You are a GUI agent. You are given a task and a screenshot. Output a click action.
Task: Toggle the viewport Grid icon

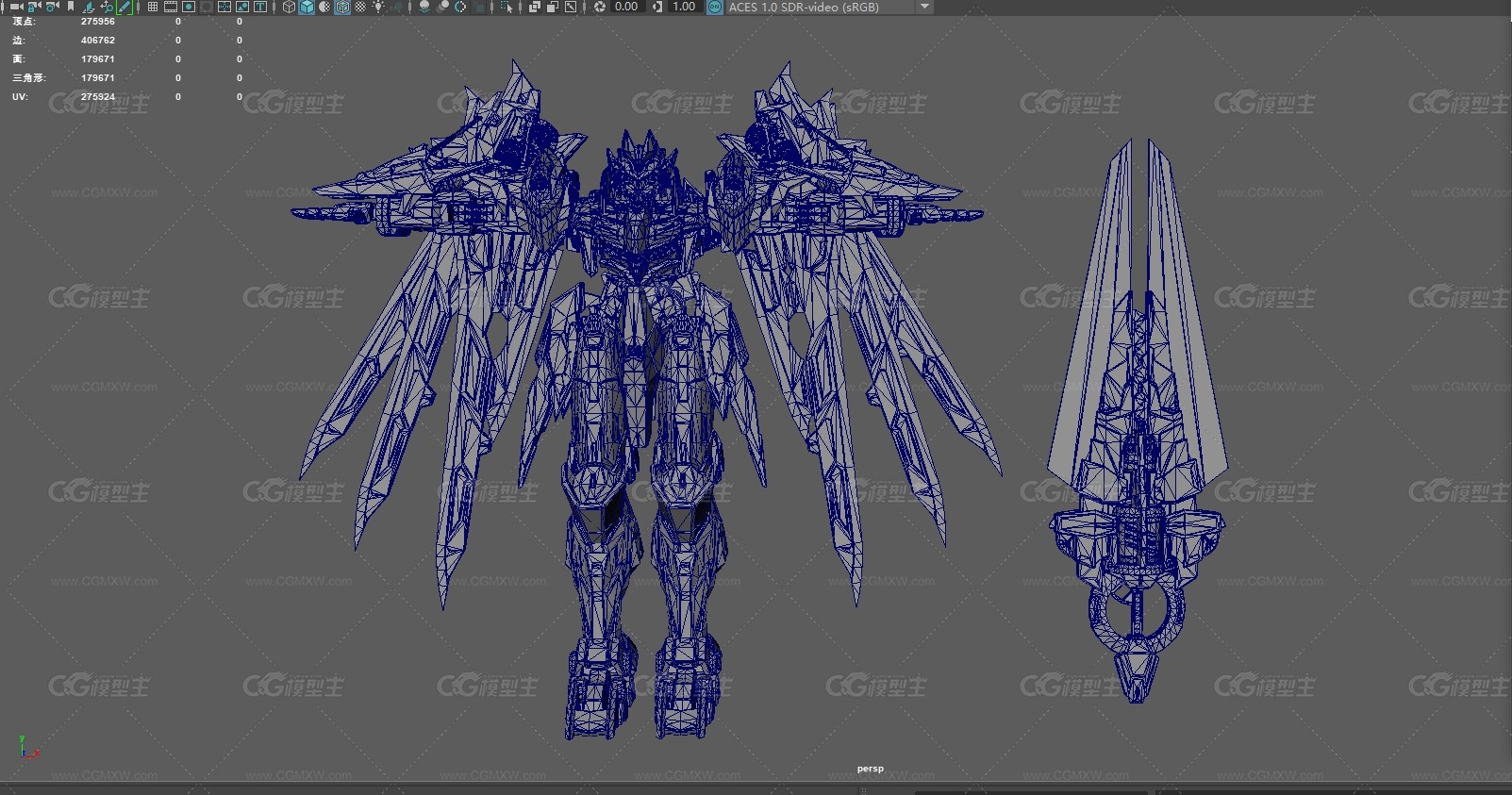pyautogui.click(x=153, y=7)
